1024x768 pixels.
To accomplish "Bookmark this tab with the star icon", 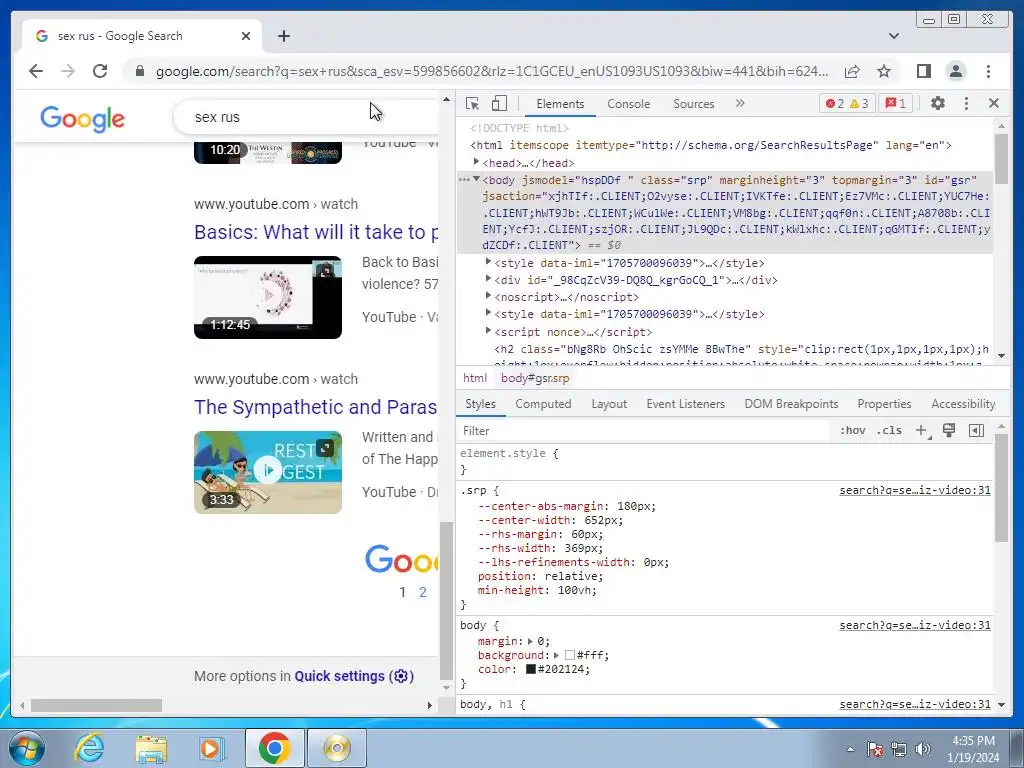I will (x=884, y=71).
